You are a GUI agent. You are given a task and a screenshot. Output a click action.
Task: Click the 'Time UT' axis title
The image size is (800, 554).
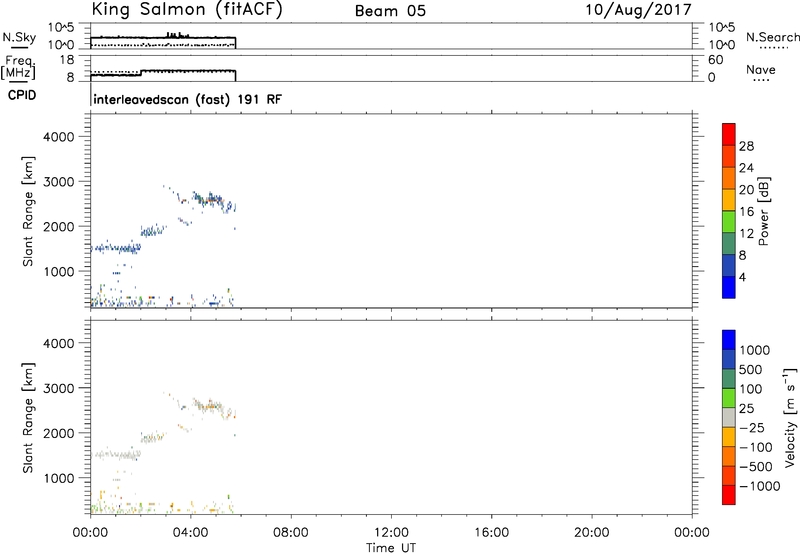pyautogui.click(x=391, y=548)
